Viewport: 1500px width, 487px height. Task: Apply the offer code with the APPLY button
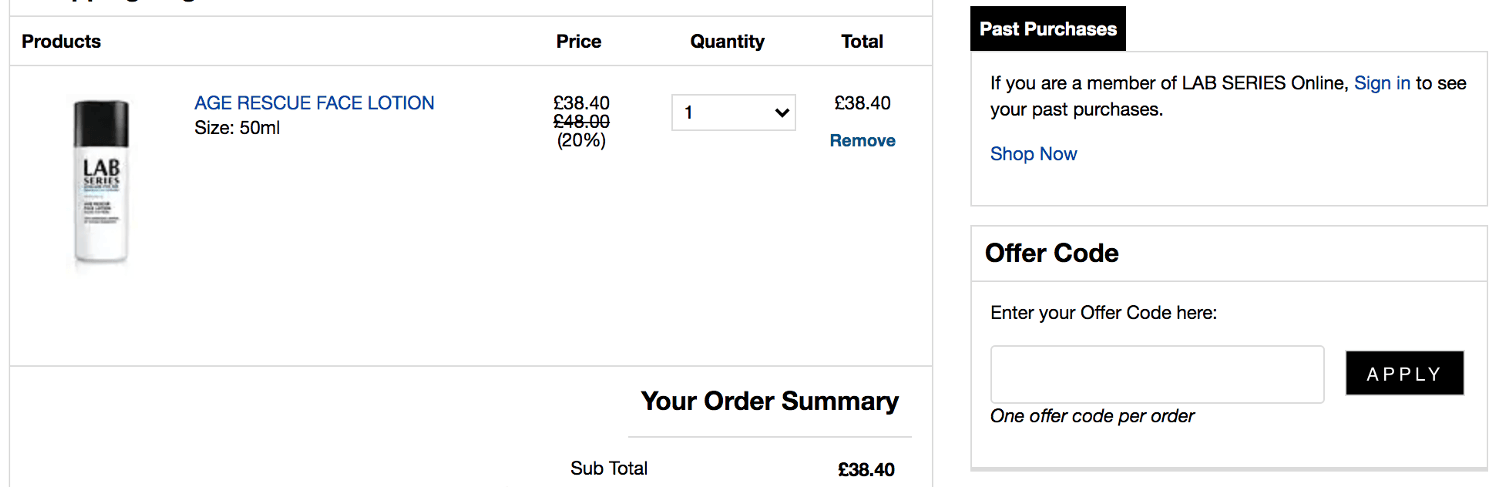1404,373
